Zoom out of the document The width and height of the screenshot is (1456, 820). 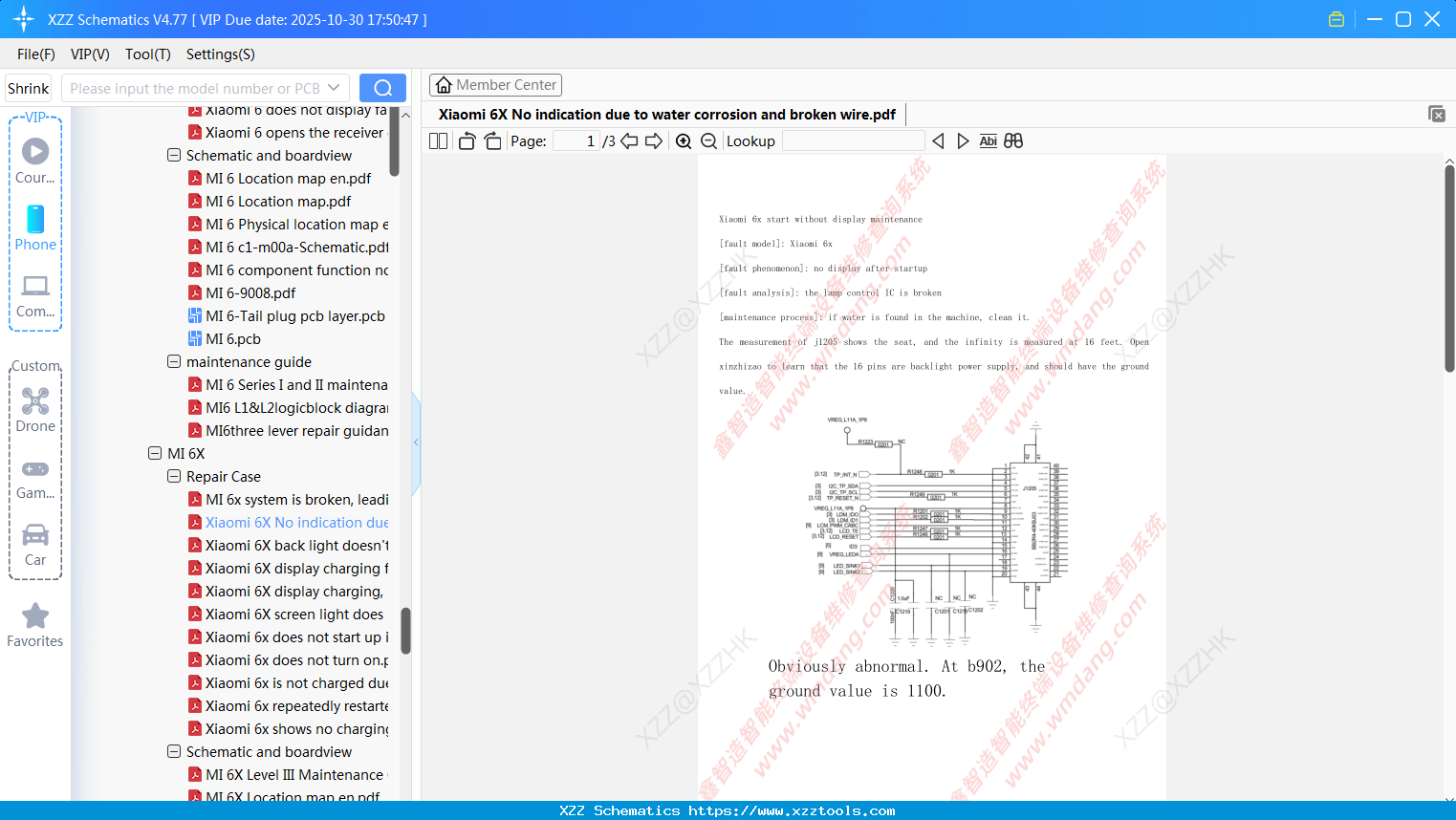(x=709, y=141)
